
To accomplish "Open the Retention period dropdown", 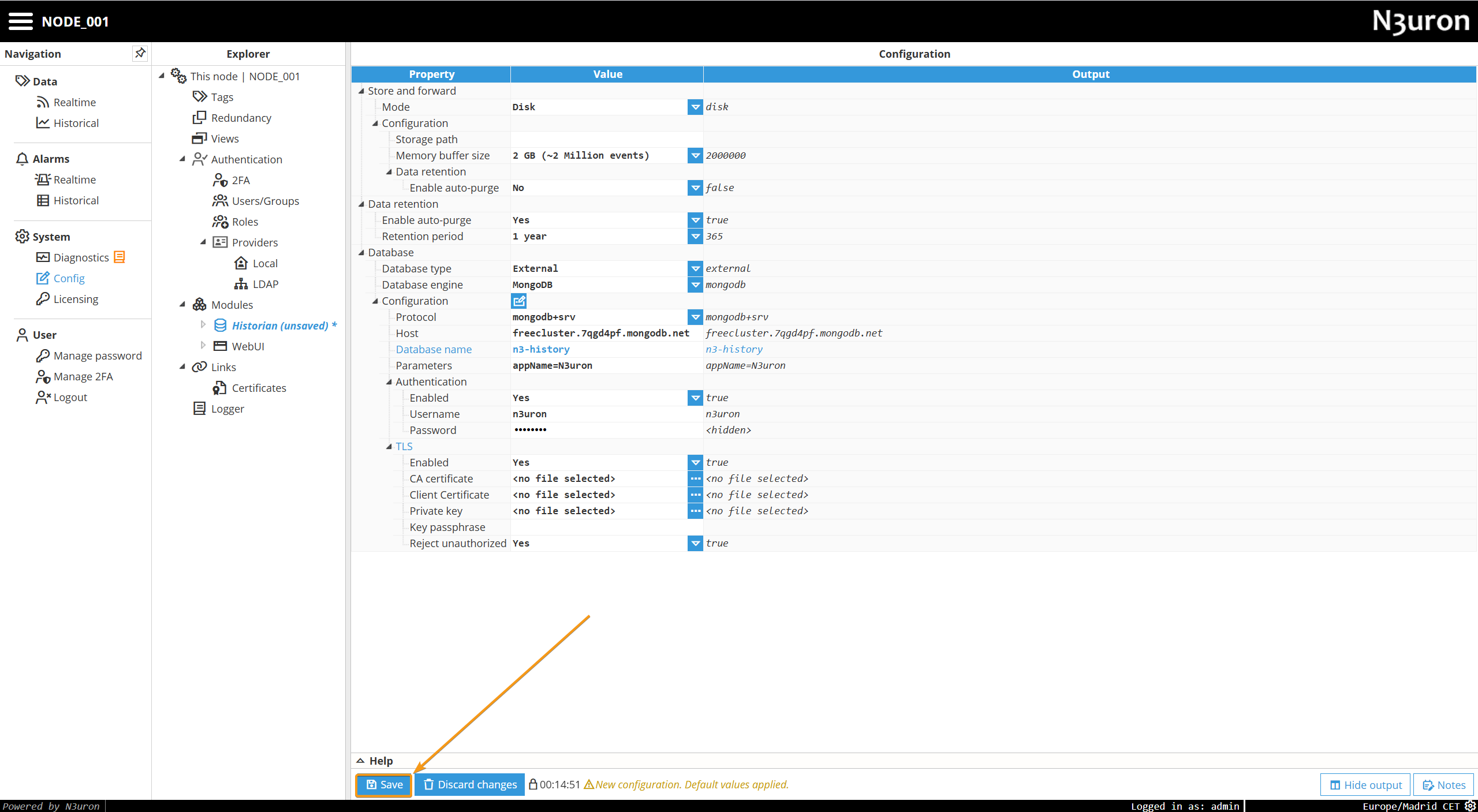I will (695, 236).
